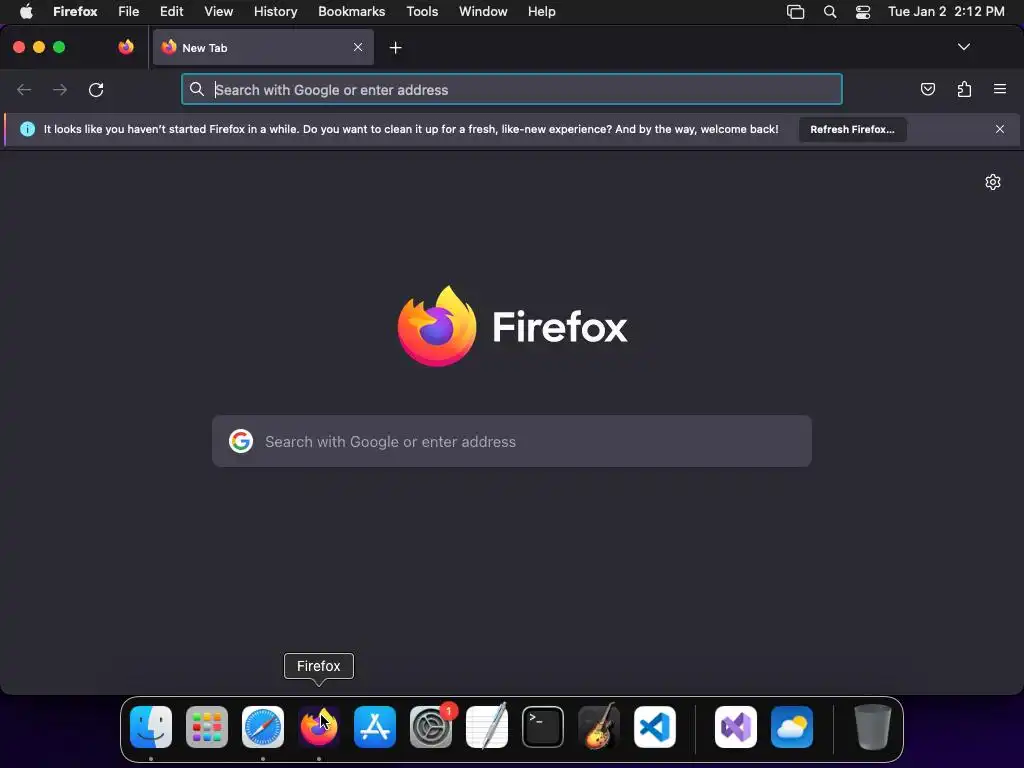Open System Settings from the Dock
This screenshot has width=1024, height=768.
[x=431, y=727]
